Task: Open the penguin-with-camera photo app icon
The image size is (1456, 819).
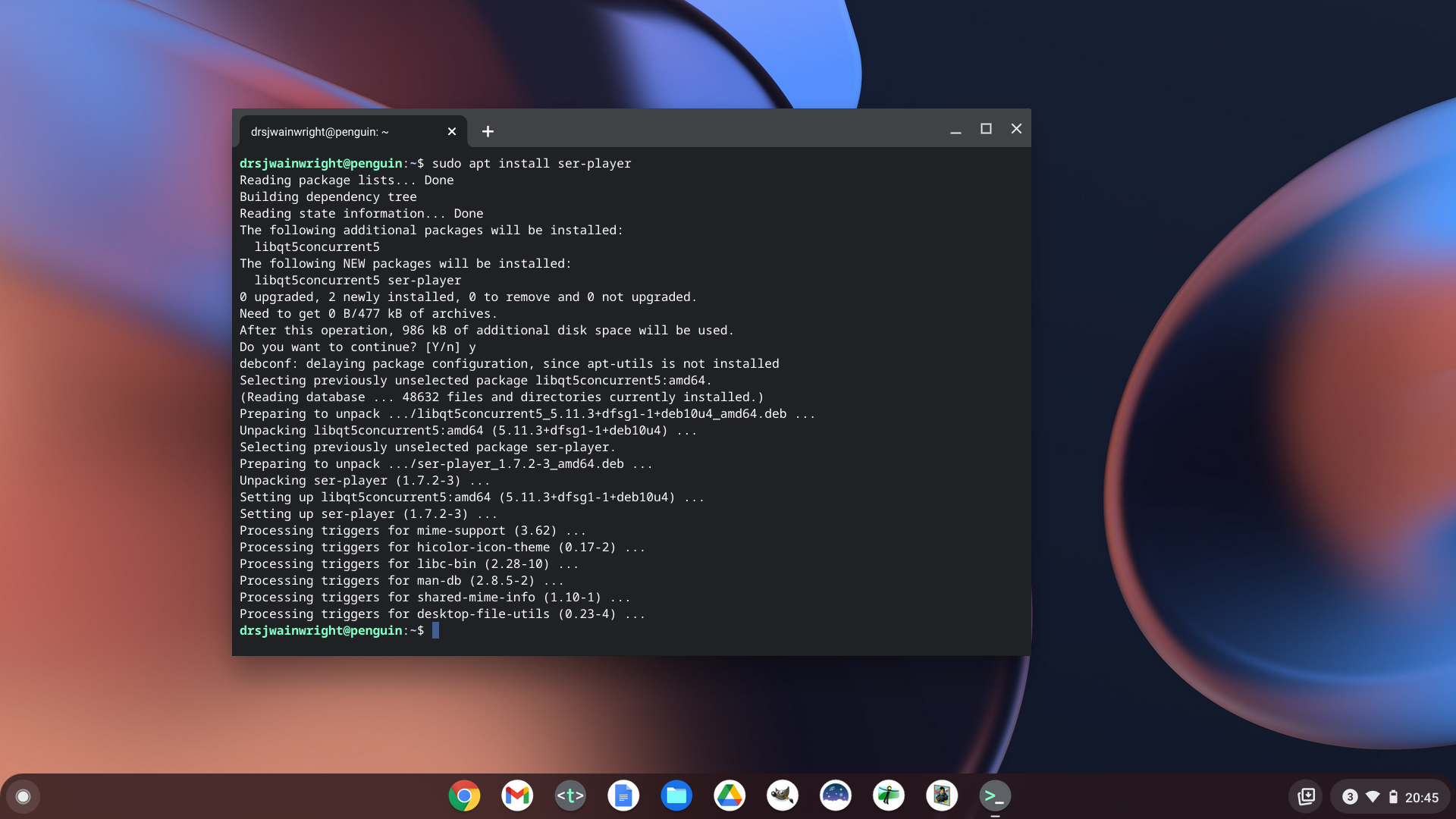Action: 942,795
